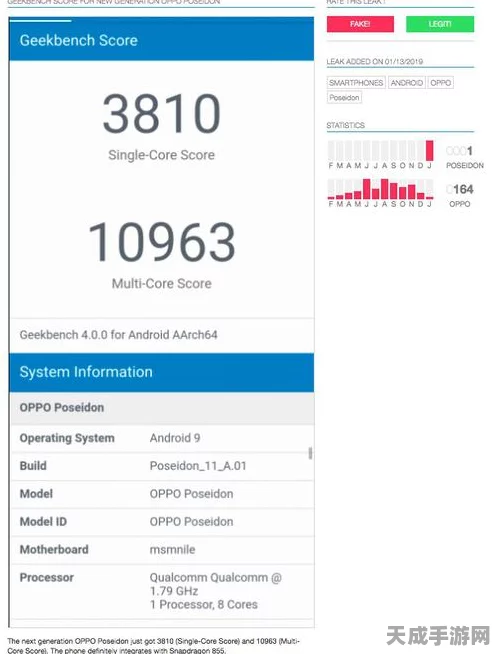Click the Single-Core Score label
The height and width of the screenshot is (654, 496).
click(161, 155)
